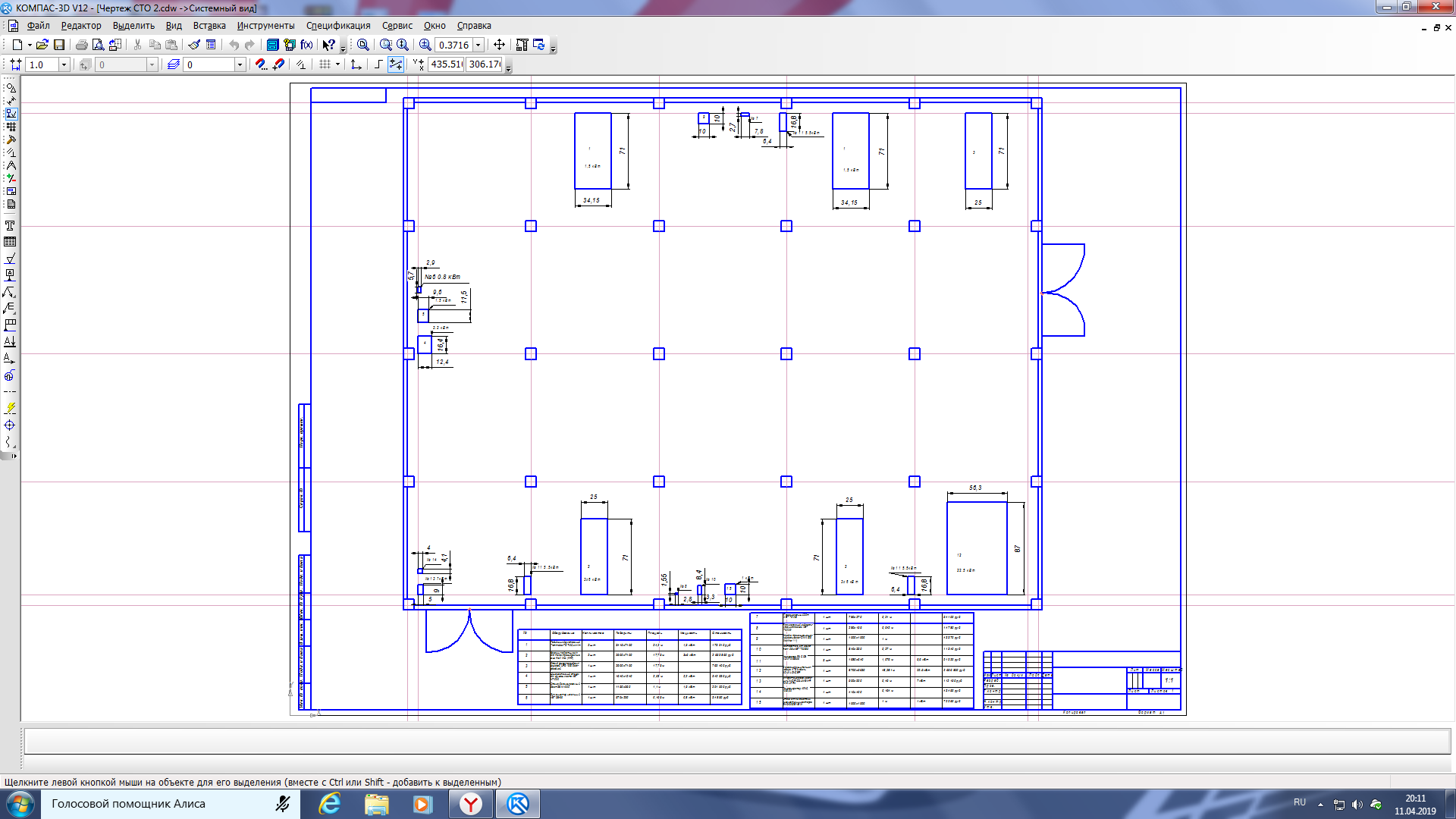Toggle grid display button
The height and width of the screenshot is (819, 1456).
tap(325, 64)
